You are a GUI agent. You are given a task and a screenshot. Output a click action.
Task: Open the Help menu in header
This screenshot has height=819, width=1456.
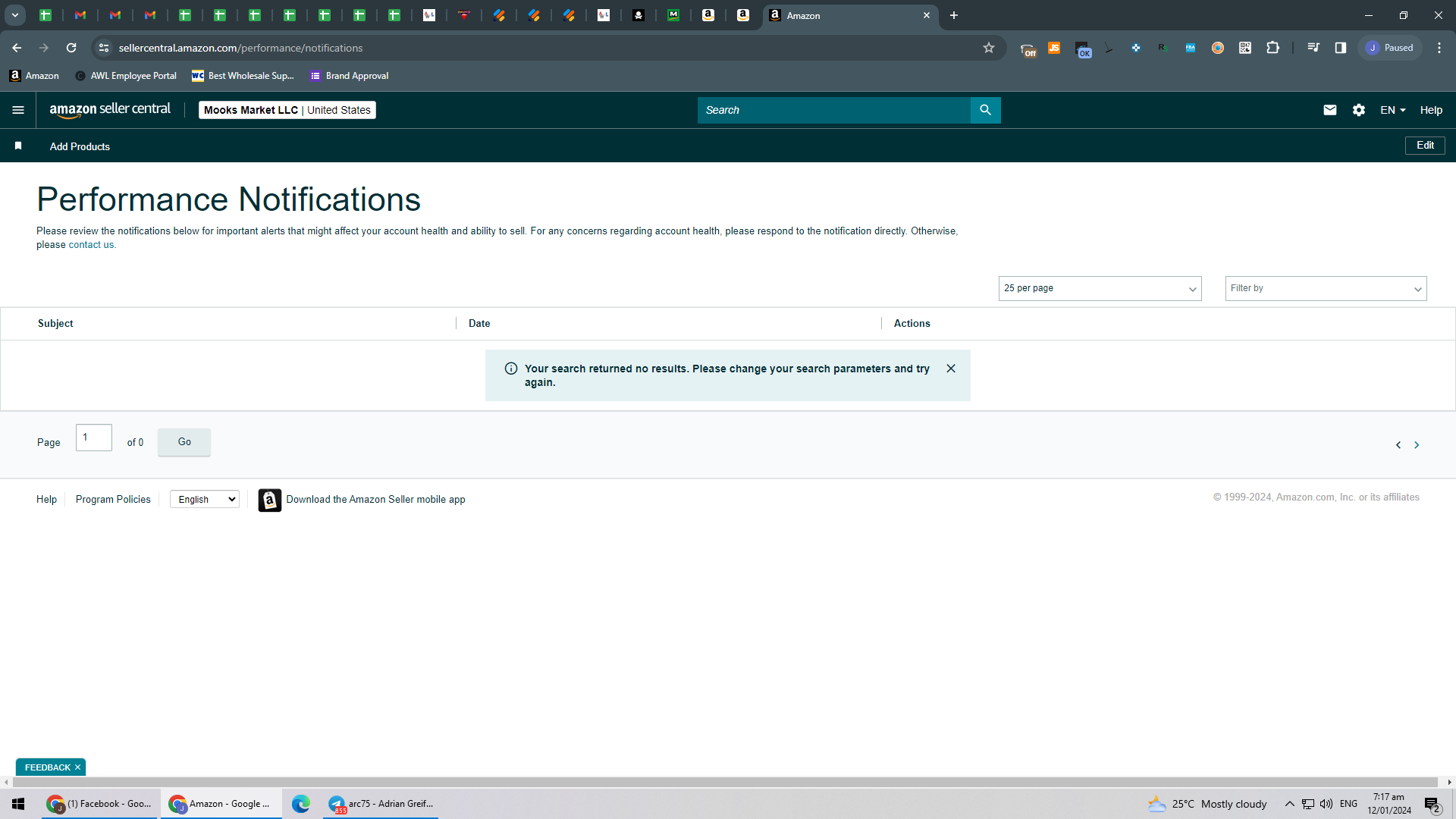[x=1431, y=110]
